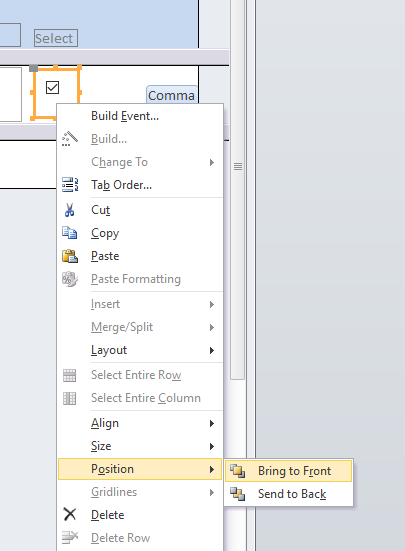Click the Delete X icon
The width and height of the screenshot is (405, 551).
click(70, 514)
